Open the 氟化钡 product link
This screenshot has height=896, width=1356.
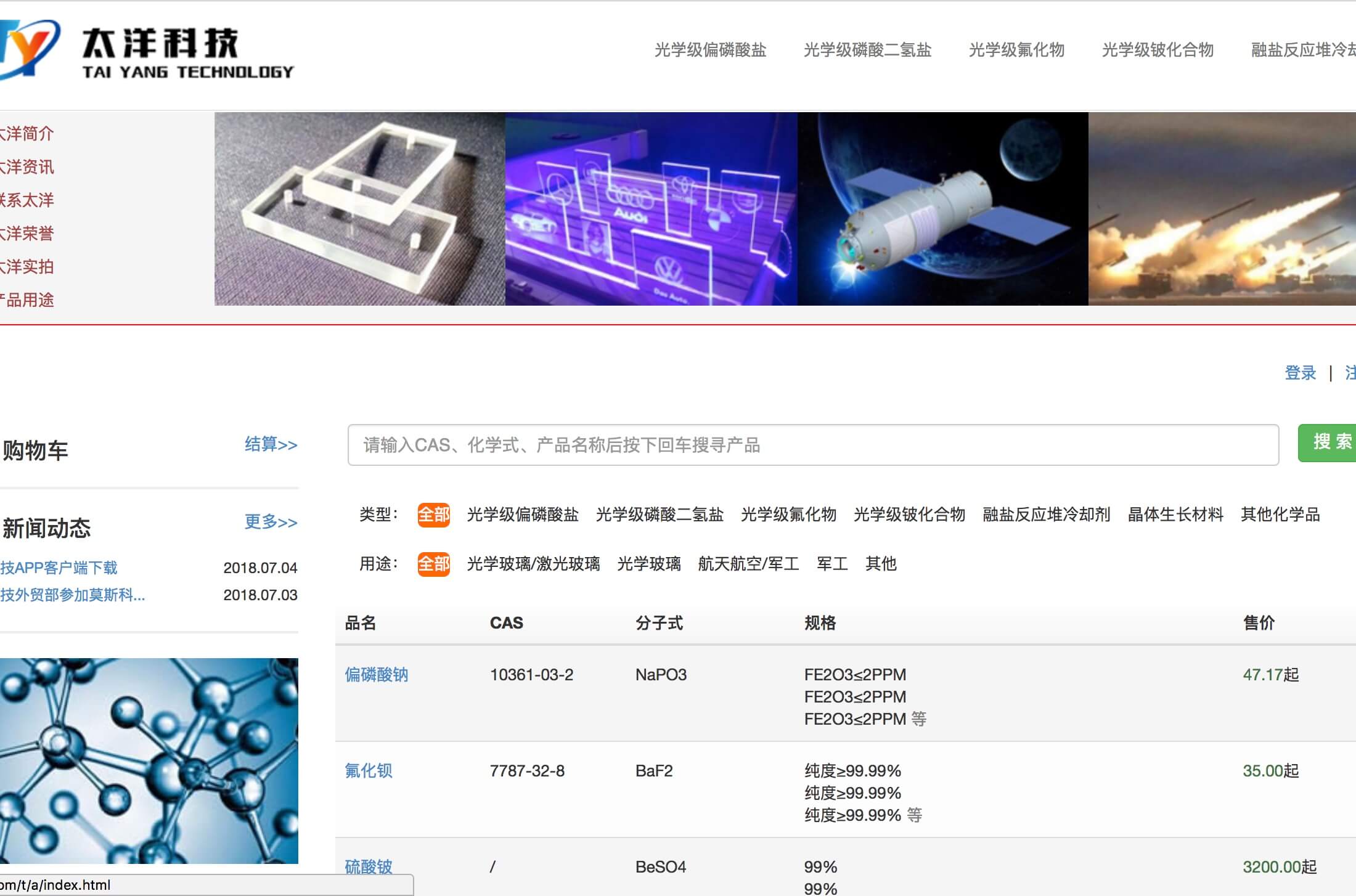[x=368, y=771]
